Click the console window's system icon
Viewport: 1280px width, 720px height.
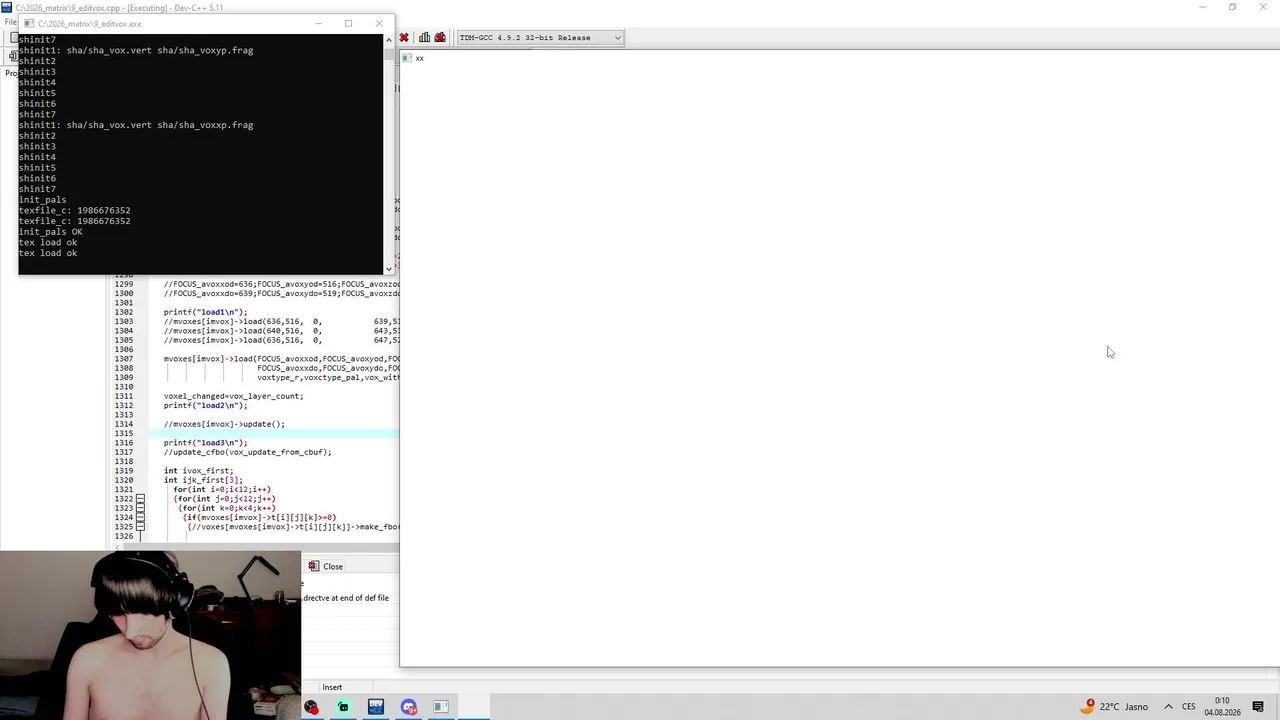(28, 23)
